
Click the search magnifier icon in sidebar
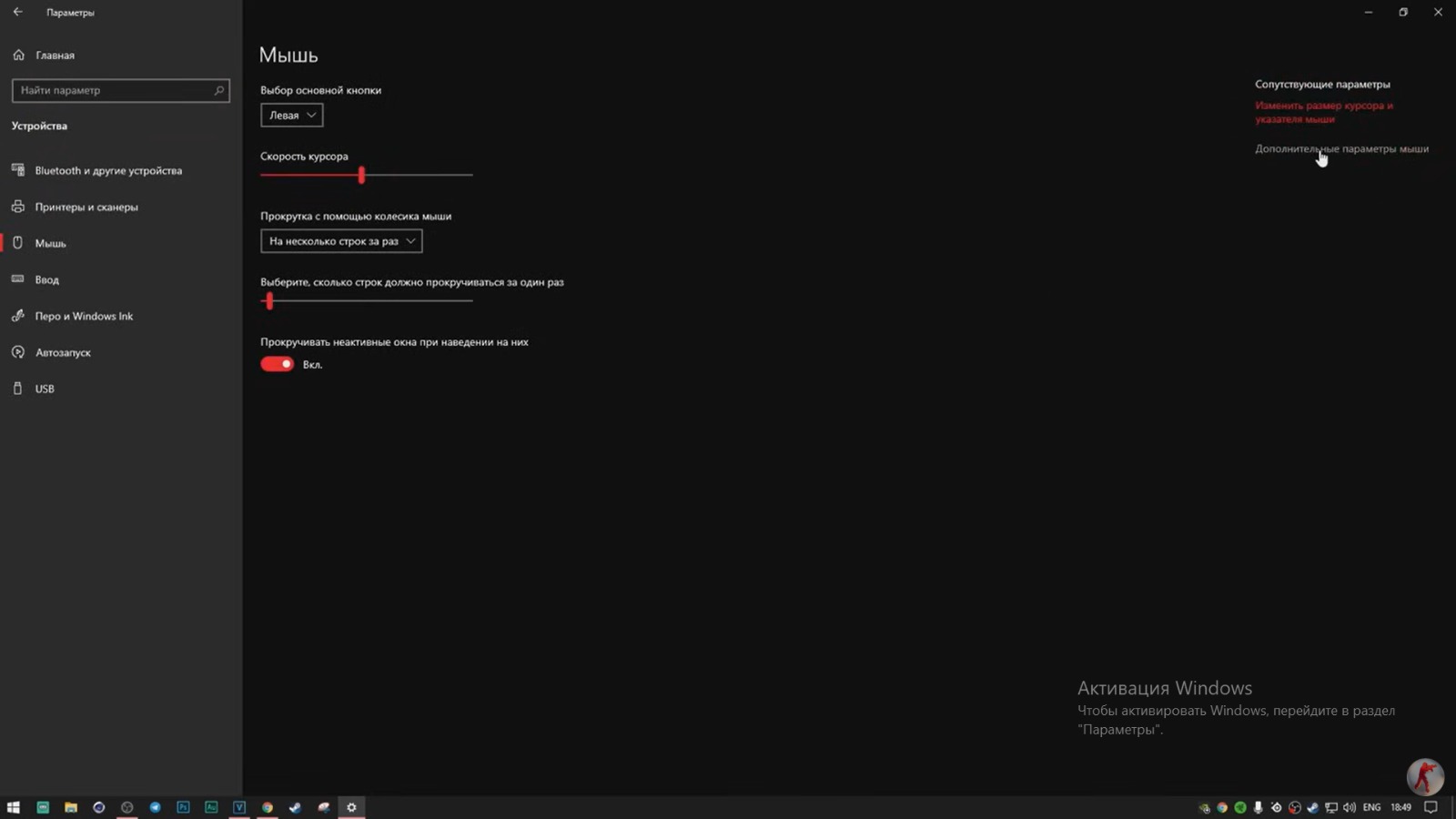[218, 90]
